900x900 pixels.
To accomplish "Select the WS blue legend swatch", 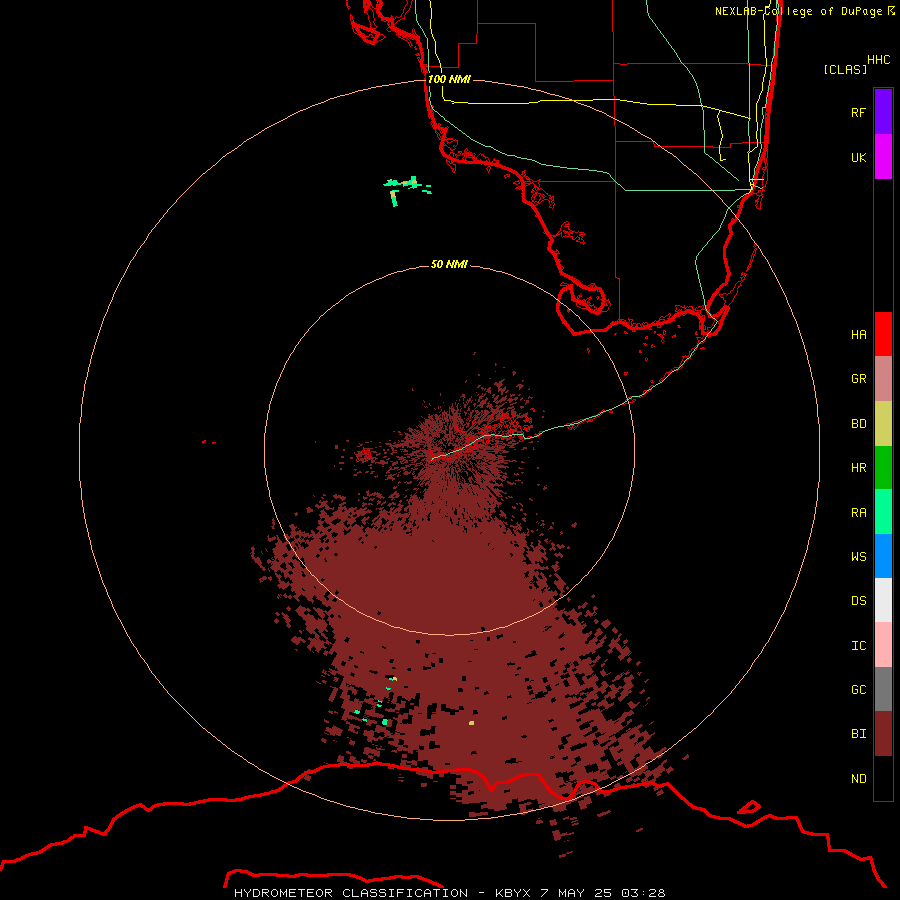I will (x=883, y=556).
